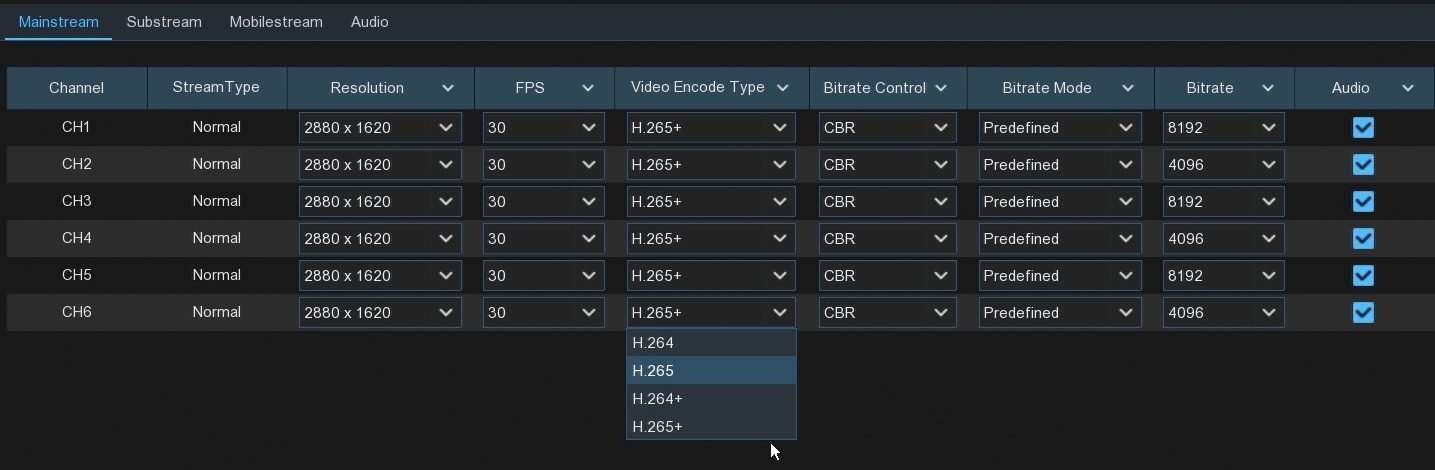Uncheck the Audio checkbox for CH1

[1362, 128]
